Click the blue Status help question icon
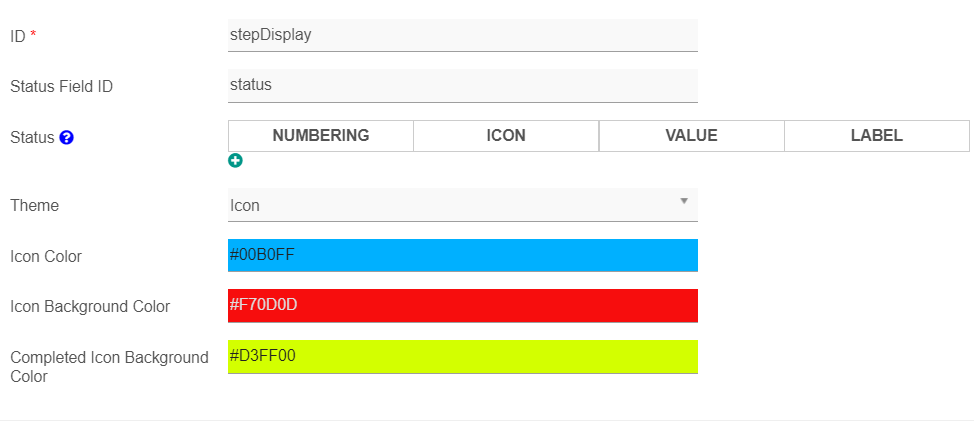This screenshot has width=974, height=435. [66, 138]
